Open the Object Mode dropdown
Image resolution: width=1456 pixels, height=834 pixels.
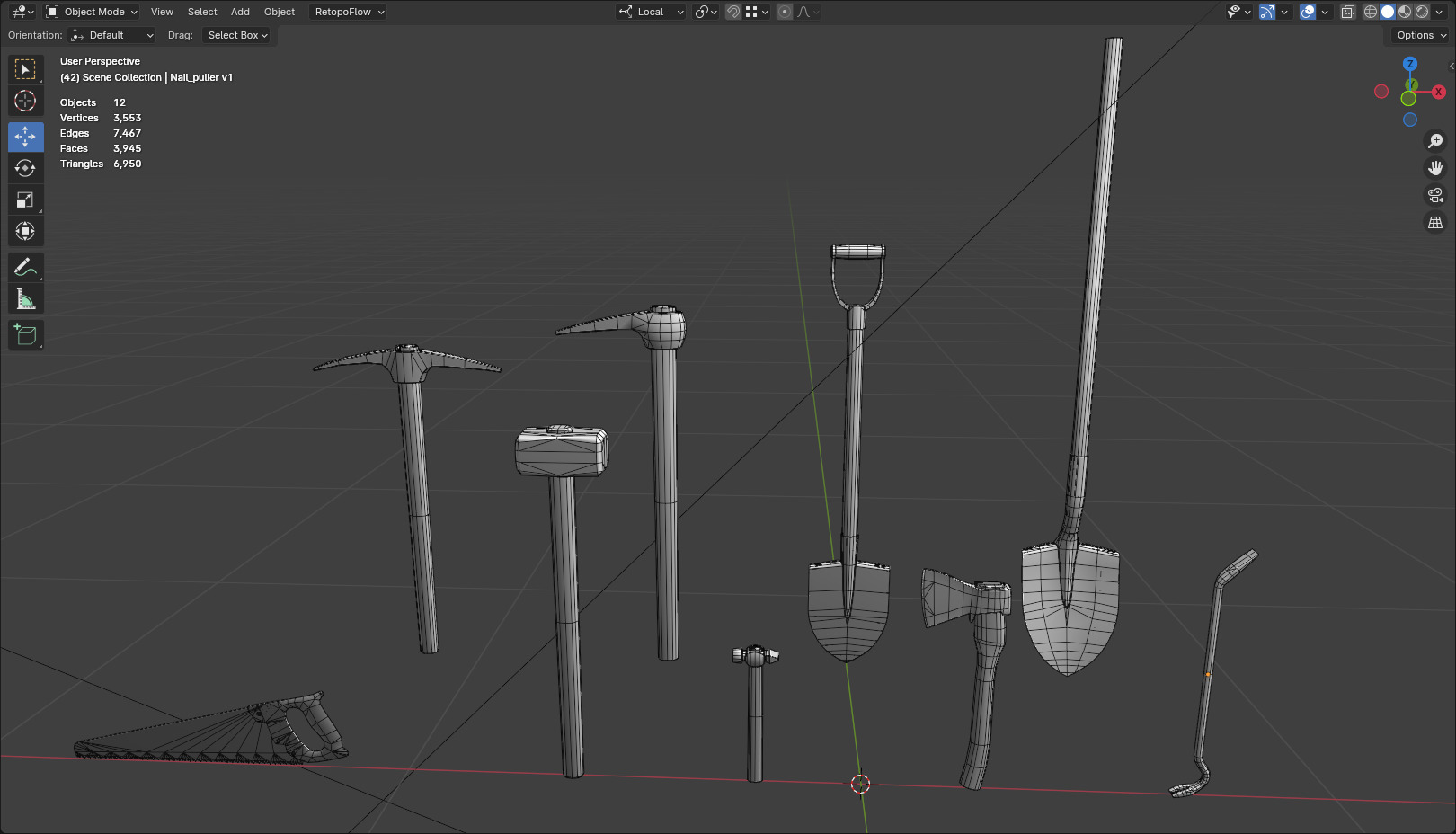[92, 12]
